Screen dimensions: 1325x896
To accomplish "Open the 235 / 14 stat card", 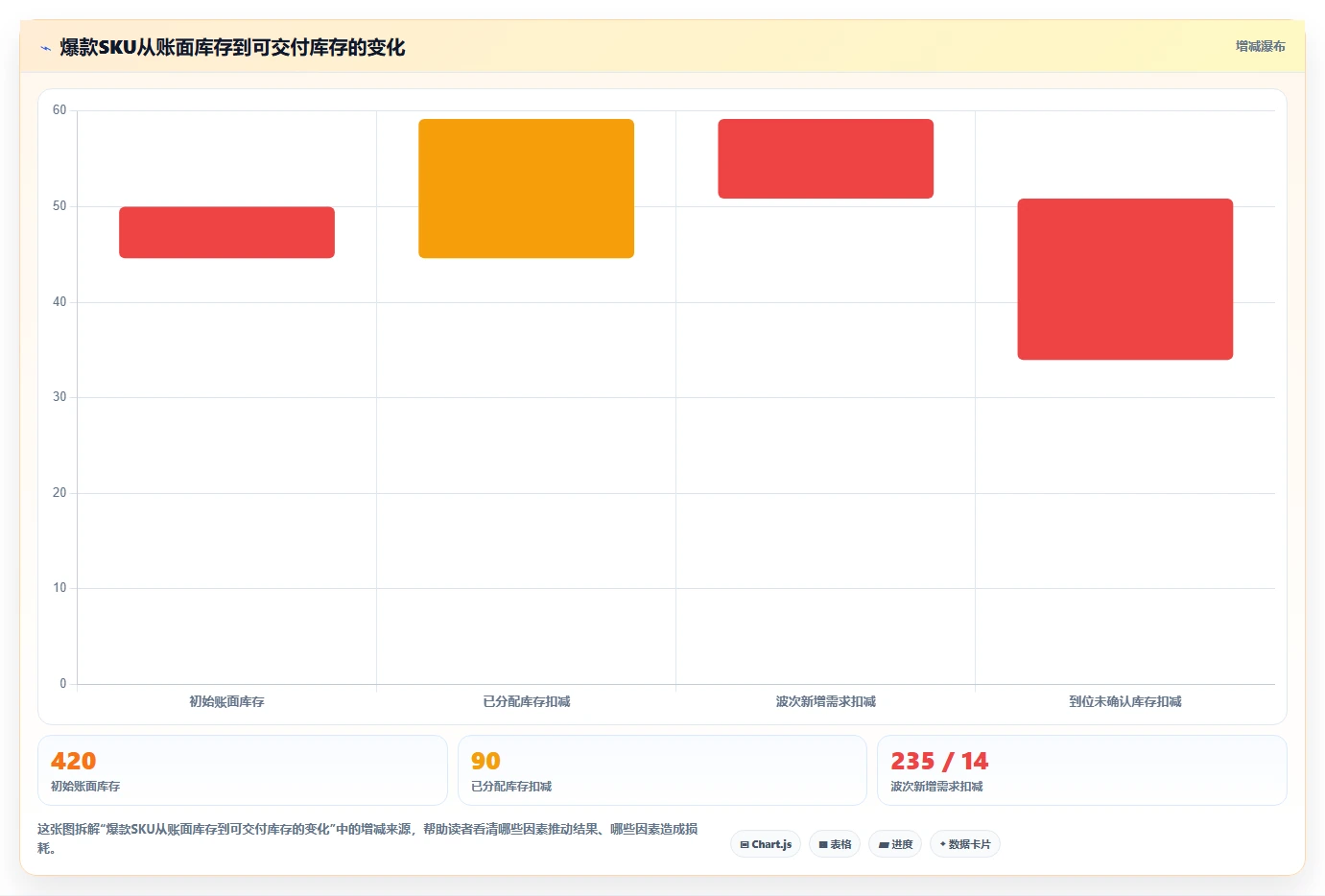I will click(1081, 770).
